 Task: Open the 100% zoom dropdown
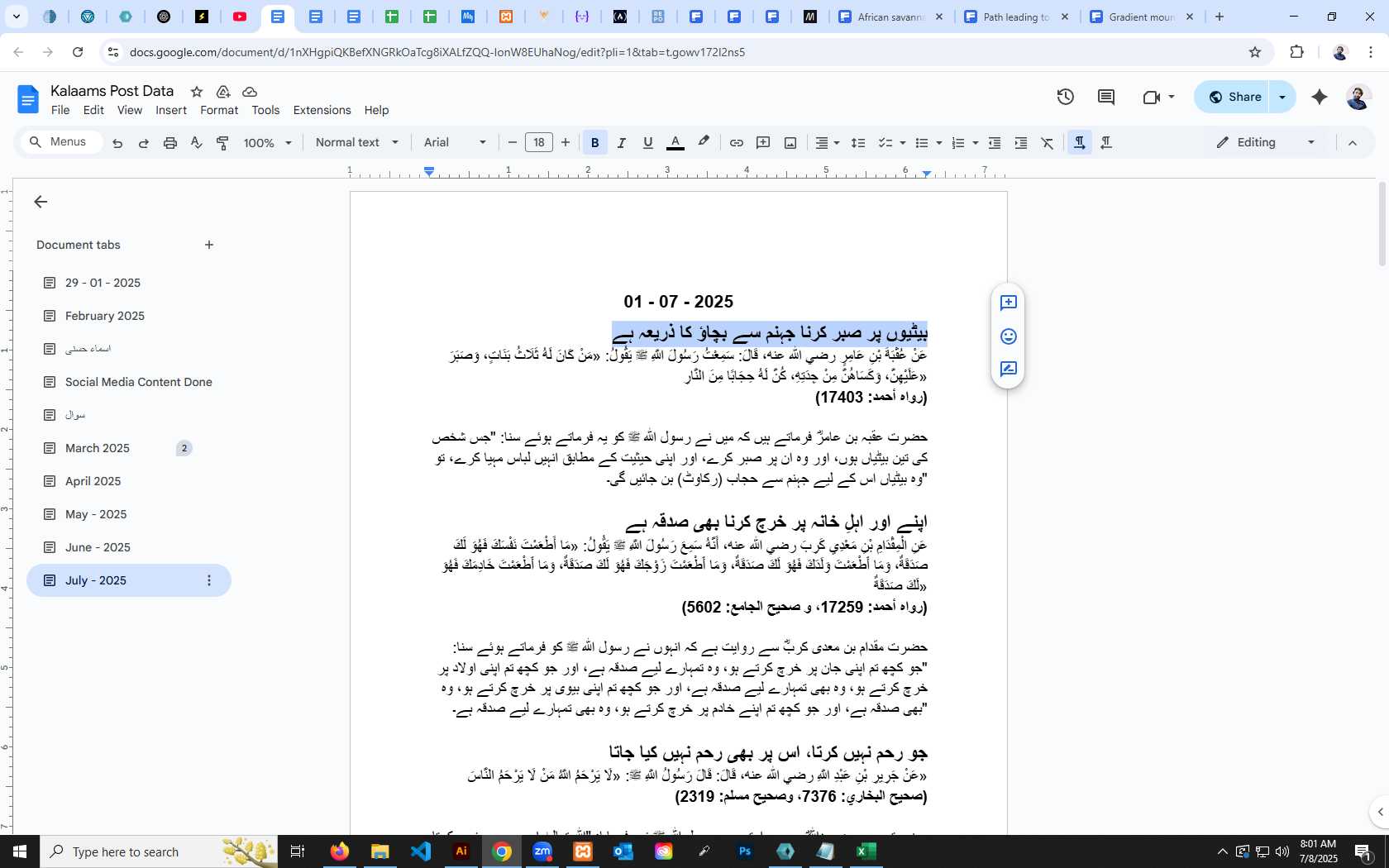(x=268, y=143)
